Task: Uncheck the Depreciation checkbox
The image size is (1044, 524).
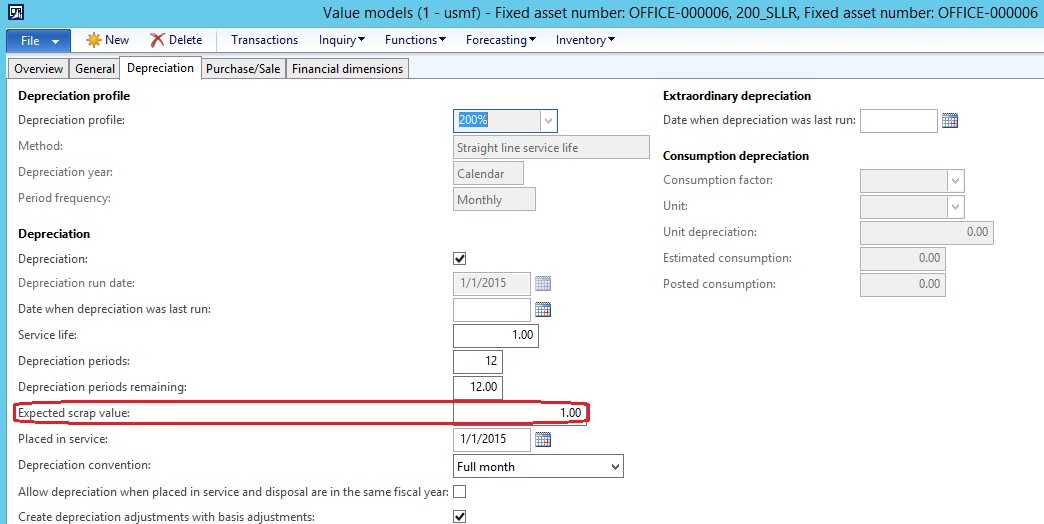Action: [x=460, y=259]
